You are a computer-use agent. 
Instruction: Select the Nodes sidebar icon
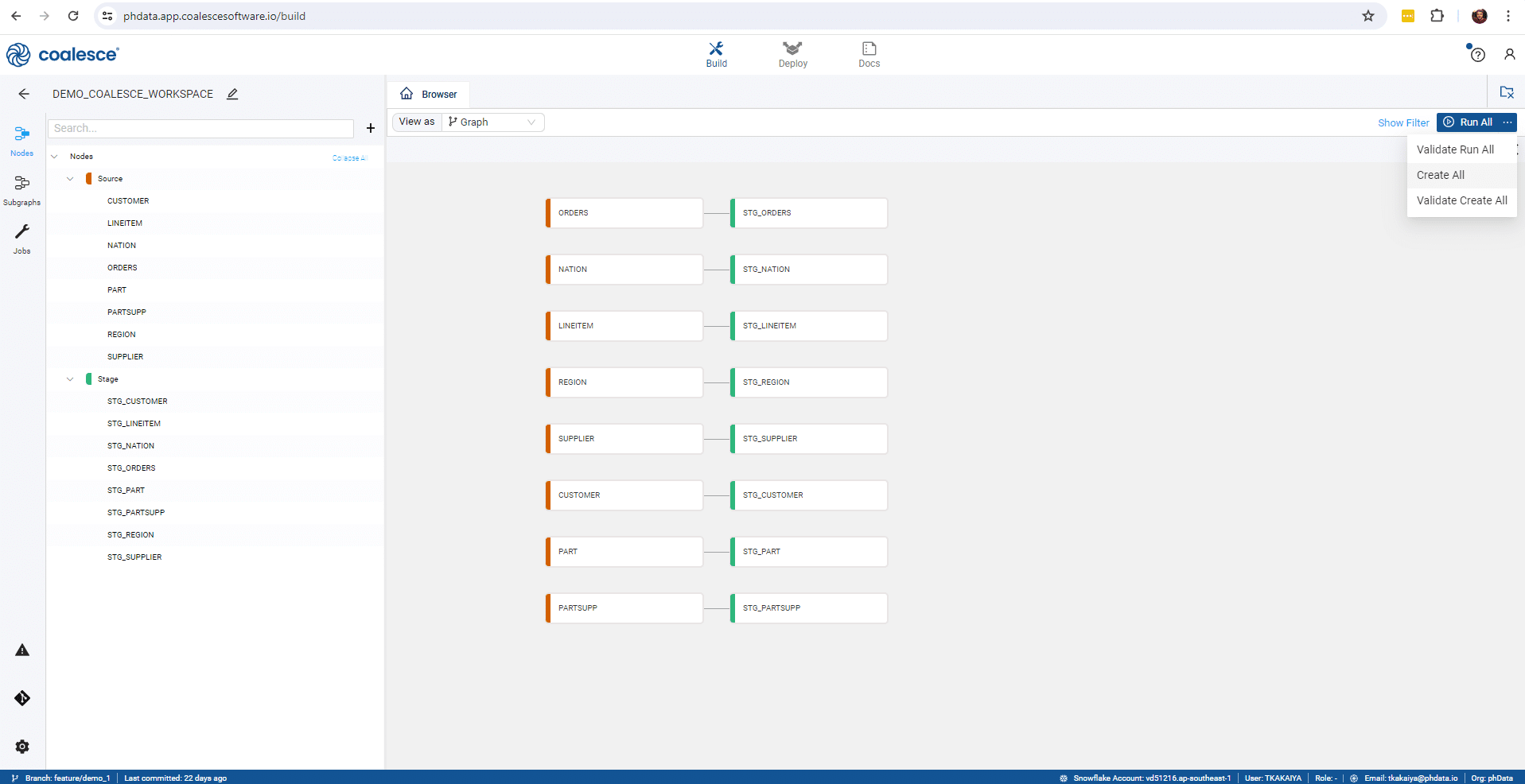pos(22,141)
